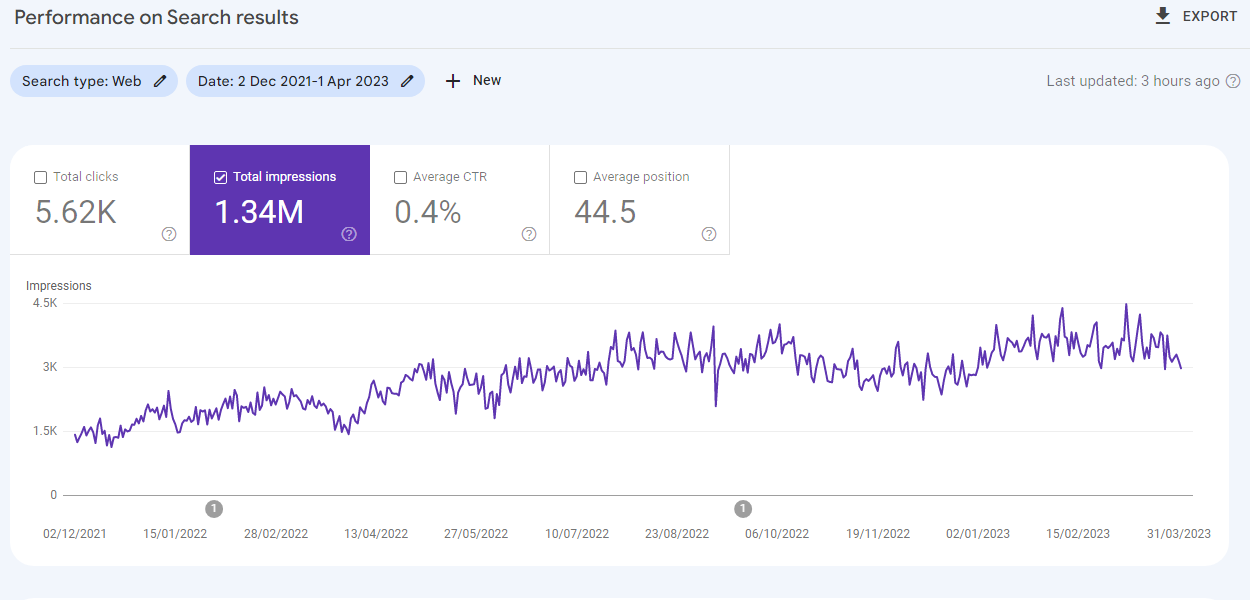
Task: Click annotation marker near 15/01/2022
Action: (214, 509)
